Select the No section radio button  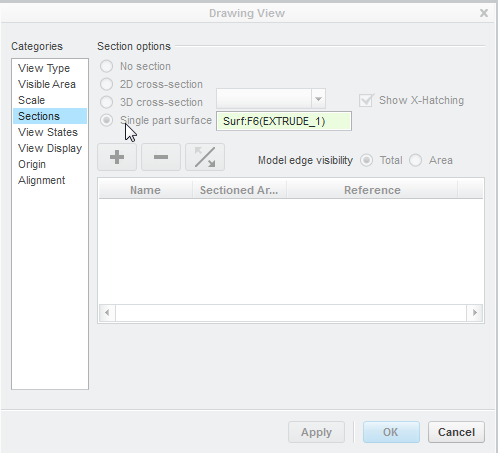pyautogui.click(x=106, y=66)
